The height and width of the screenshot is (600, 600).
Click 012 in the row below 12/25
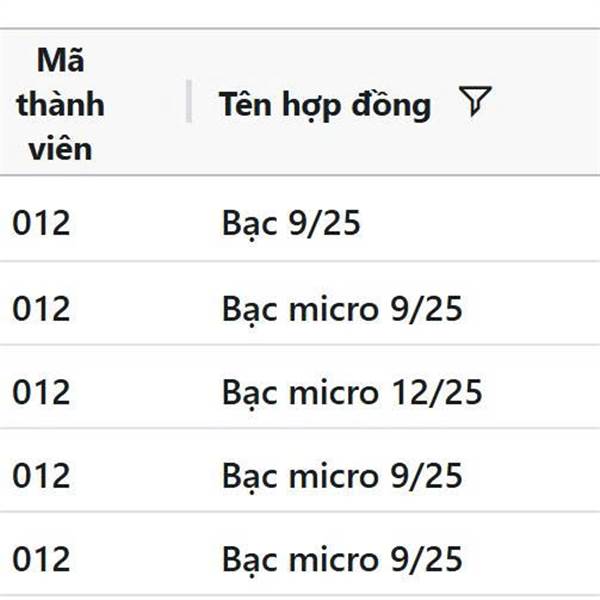41,476
